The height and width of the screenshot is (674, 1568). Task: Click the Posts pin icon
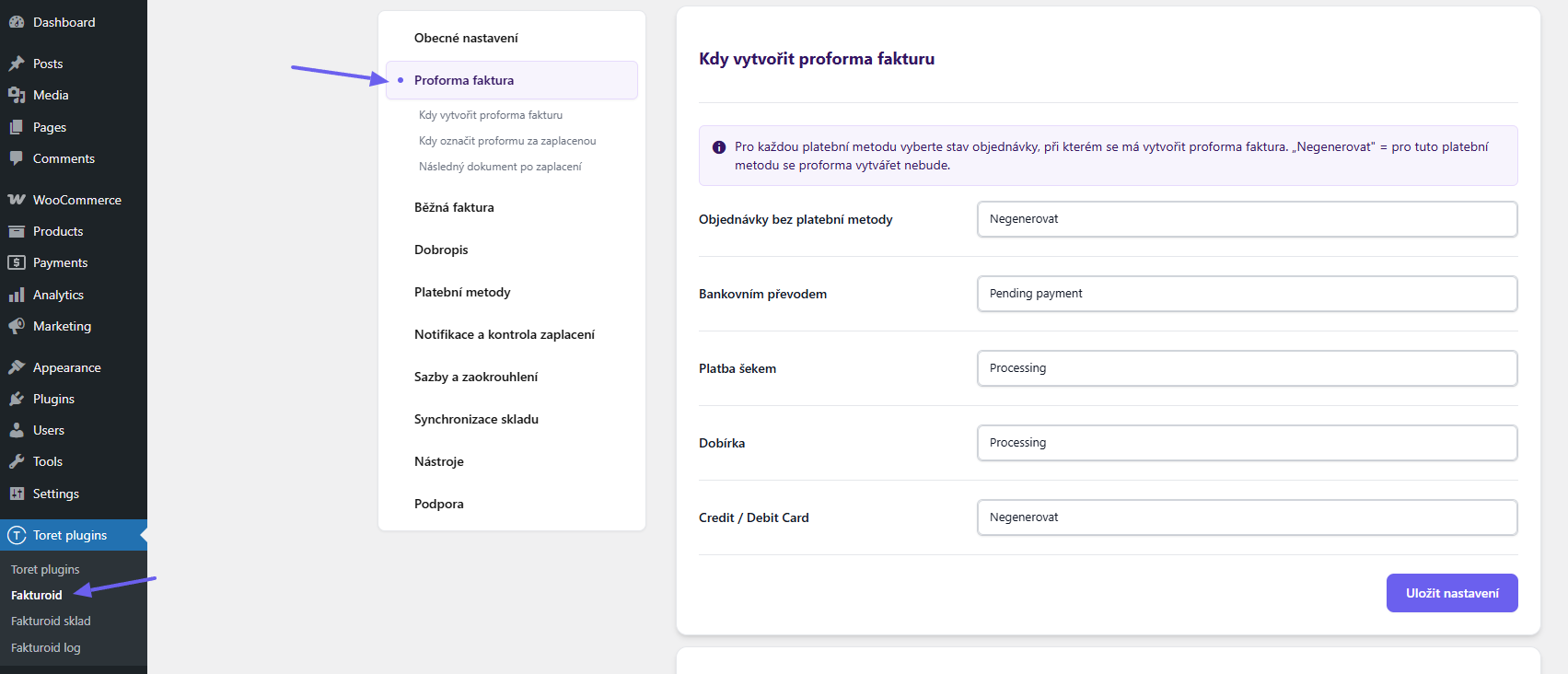pyautogui.click(x=17, y=64)
